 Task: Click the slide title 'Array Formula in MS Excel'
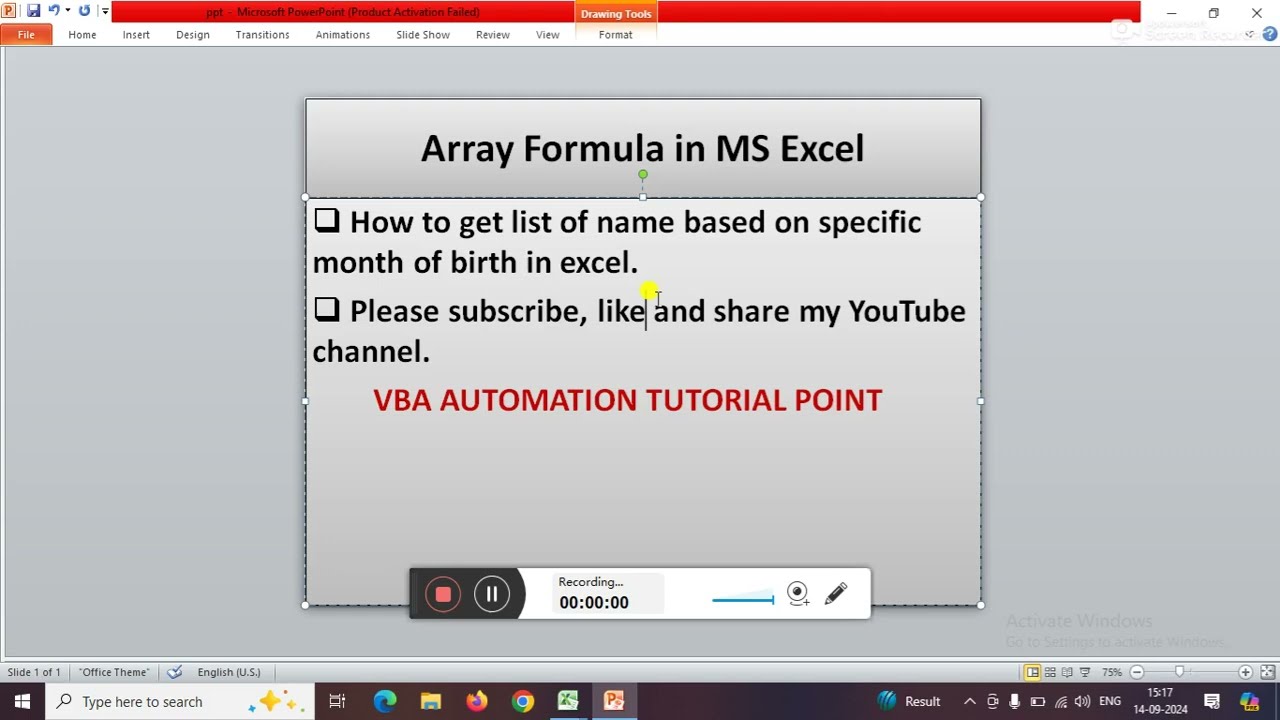click(x=642, y=148)
